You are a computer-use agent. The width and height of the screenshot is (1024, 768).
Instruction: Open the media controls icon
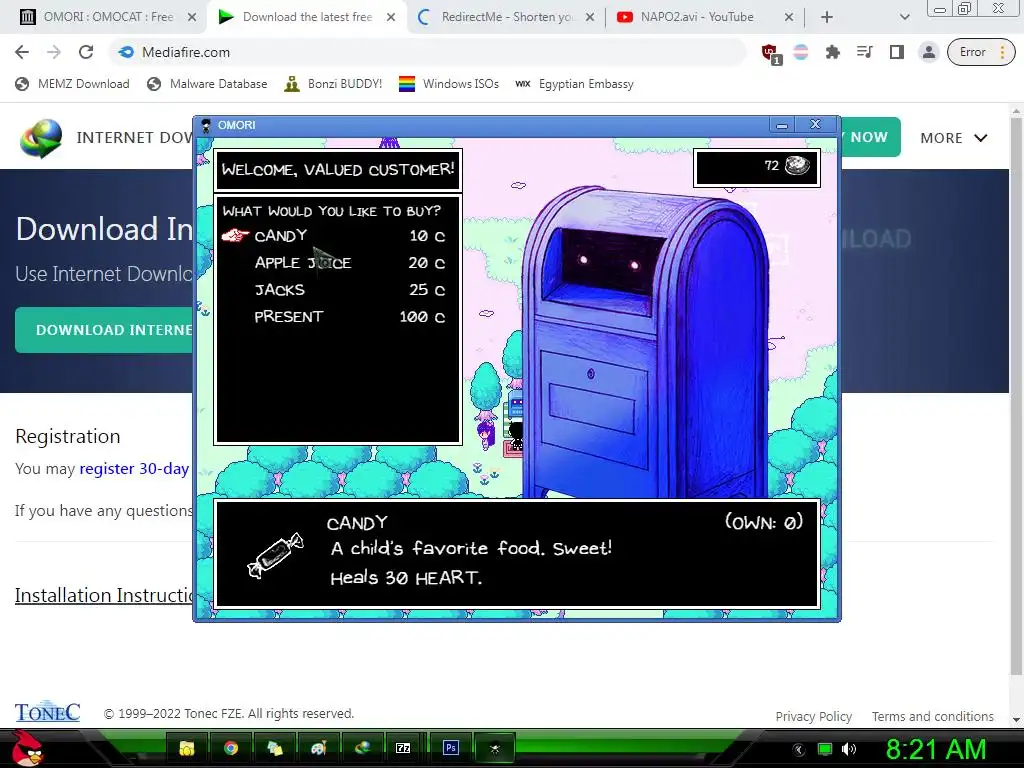point(865,52)
